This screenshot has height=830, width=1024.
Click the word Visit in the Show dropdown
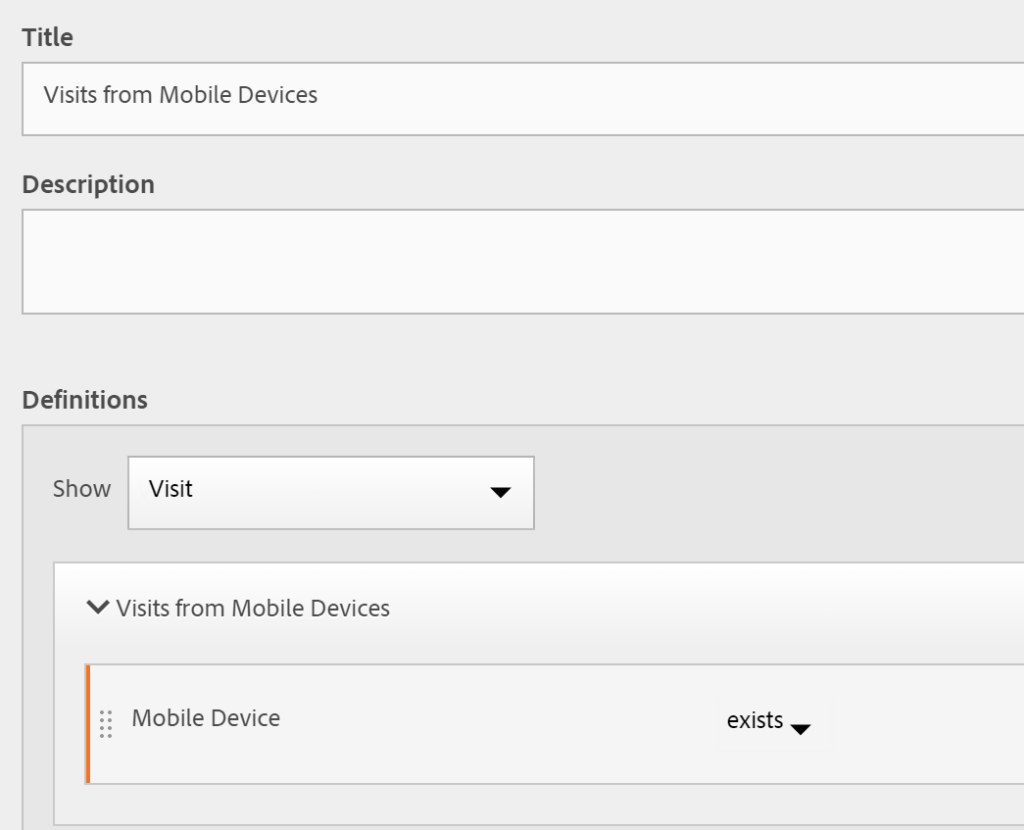(x=171, y=490)
